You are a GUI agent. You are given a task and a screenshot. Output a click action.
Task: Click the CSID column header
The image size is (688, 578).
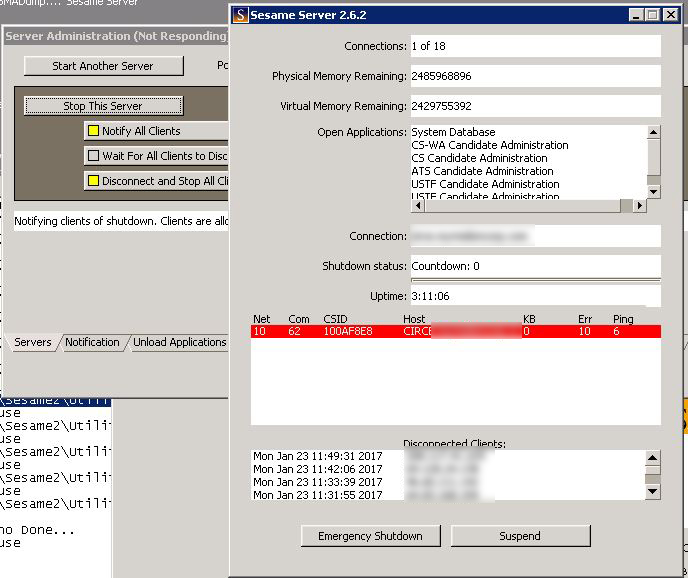[335, 319]
